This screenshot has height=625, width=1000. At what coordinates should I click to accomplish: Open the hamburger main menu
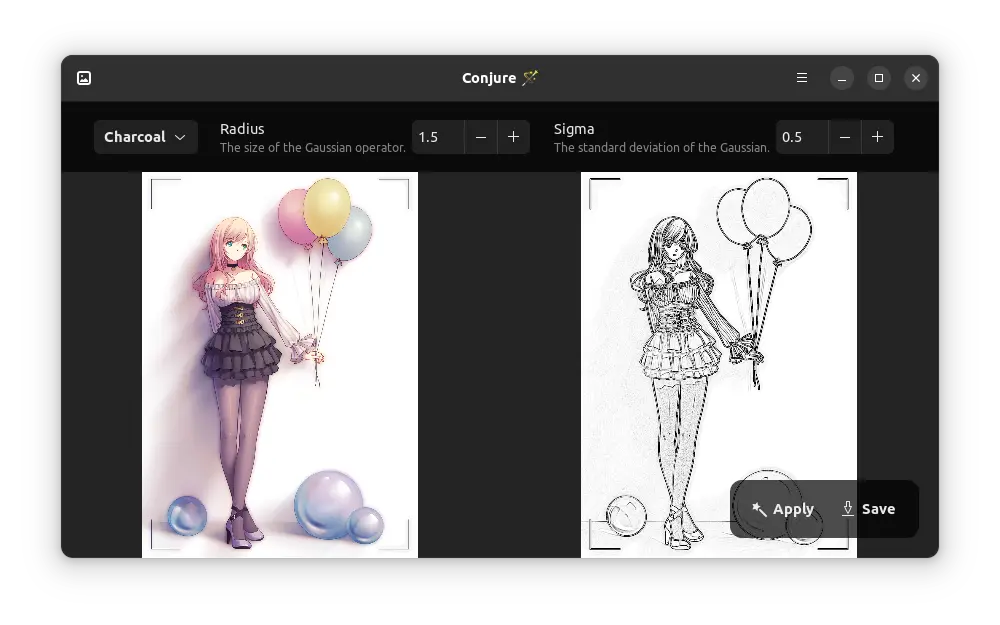click(x=802, y=78)
